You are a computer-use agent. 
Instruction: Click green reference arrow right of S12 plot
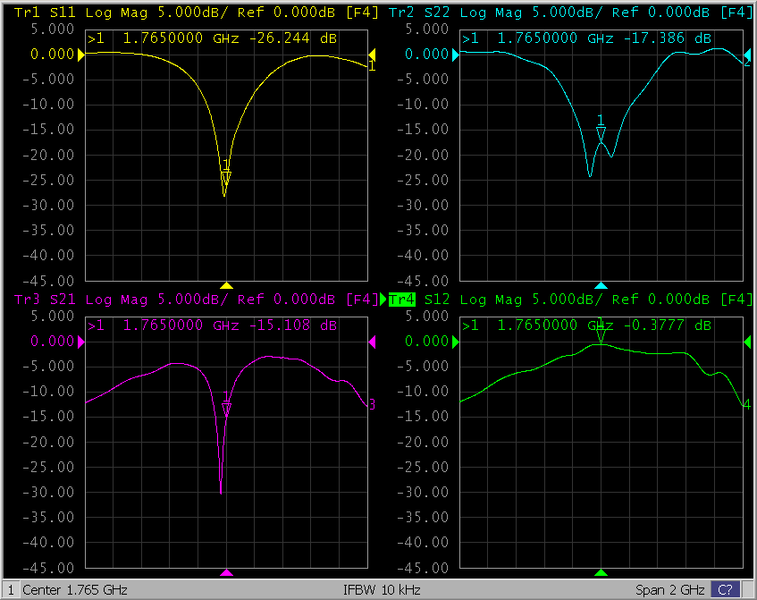[746, 342]
